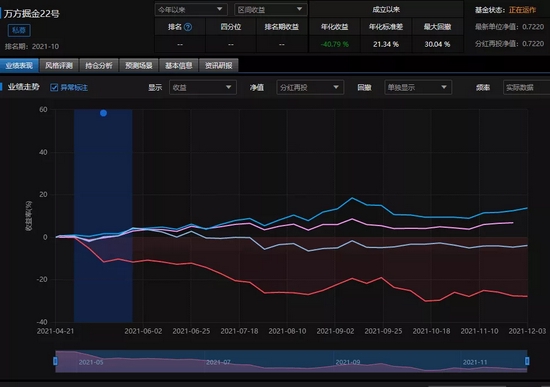This screenshot has height=387, width=550.
Task: Click the help icon beside 排名
Action: click(188, 27)
